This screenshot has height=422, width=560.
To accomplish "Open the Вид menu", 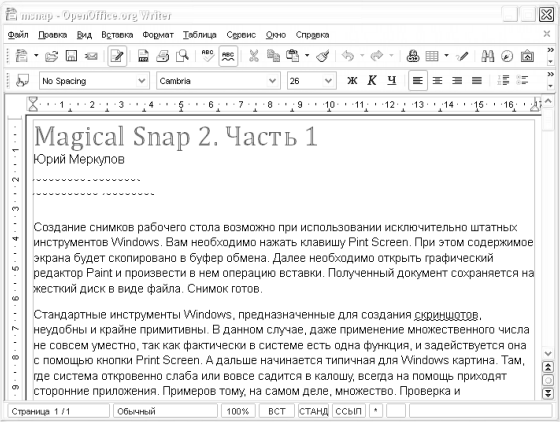I will (x=84, y=35).
